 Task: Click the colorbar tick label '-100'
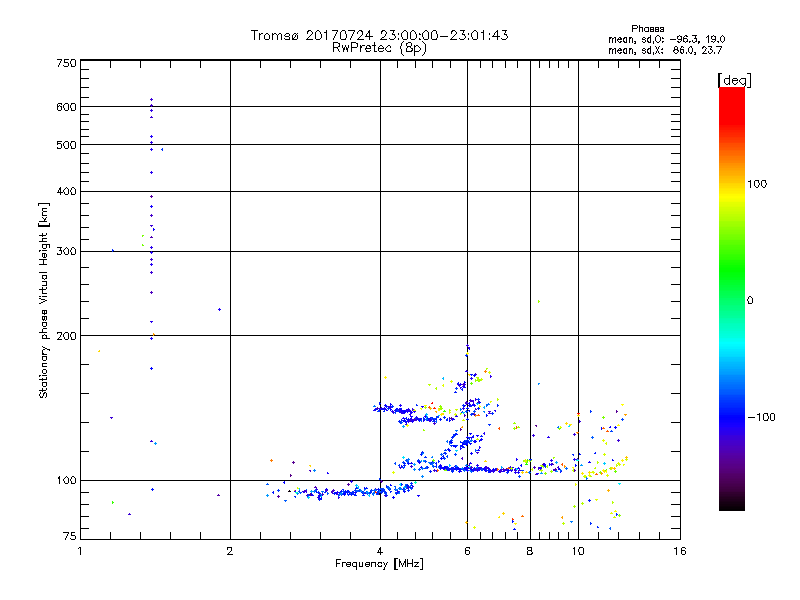(762, 417)
